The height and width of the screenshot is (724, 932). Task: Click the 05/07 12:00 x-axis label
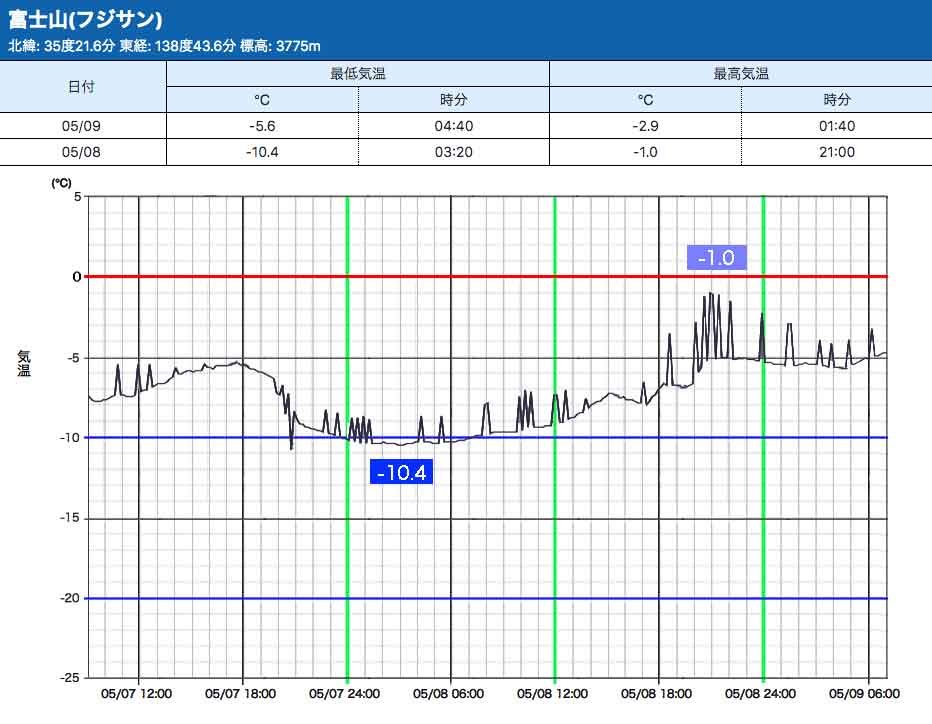click(136, 694)
